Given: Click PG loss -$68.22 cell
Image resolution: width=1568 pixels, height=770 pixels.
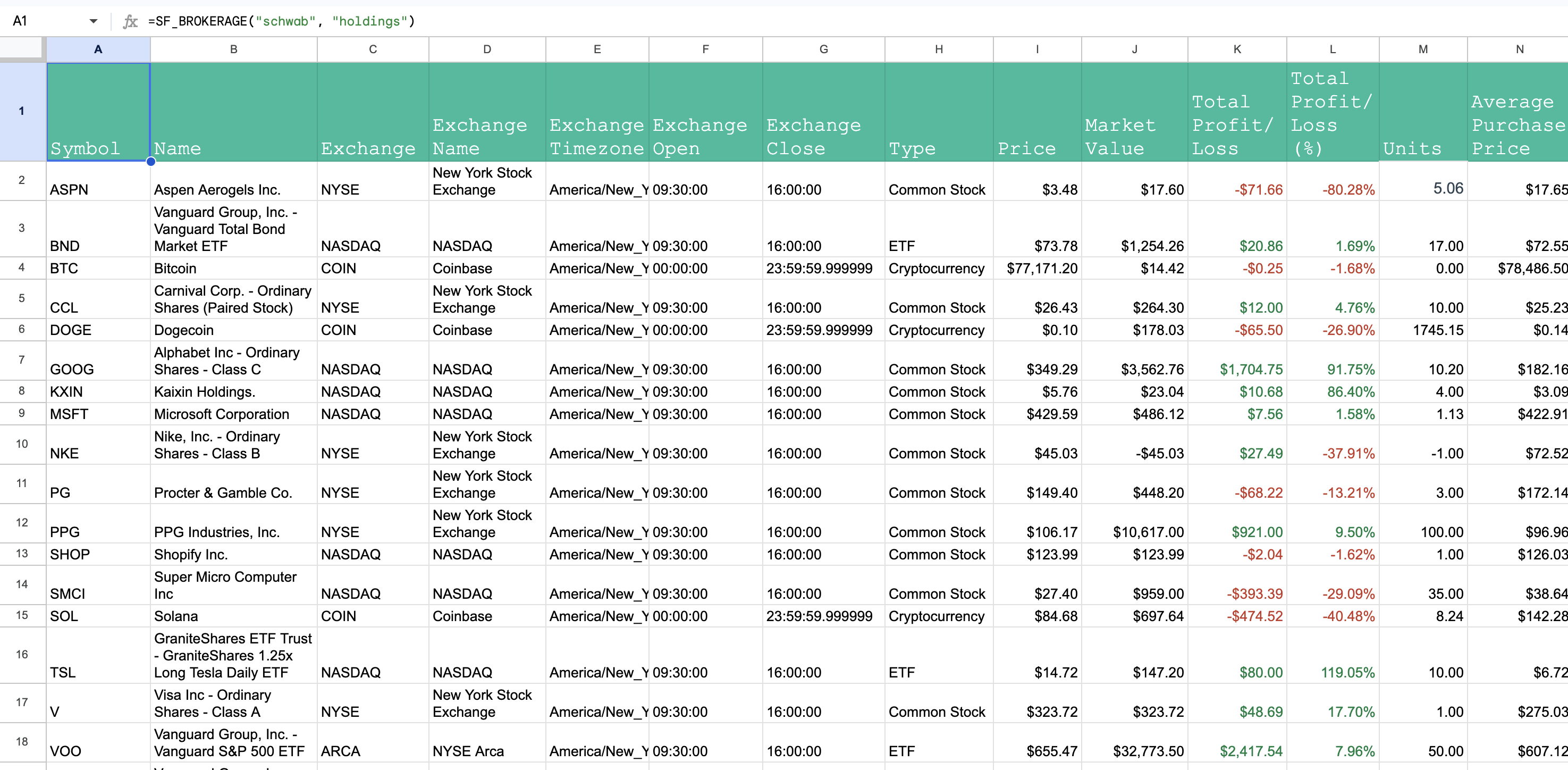Looking at the screenshot, I should (1237, 484).
